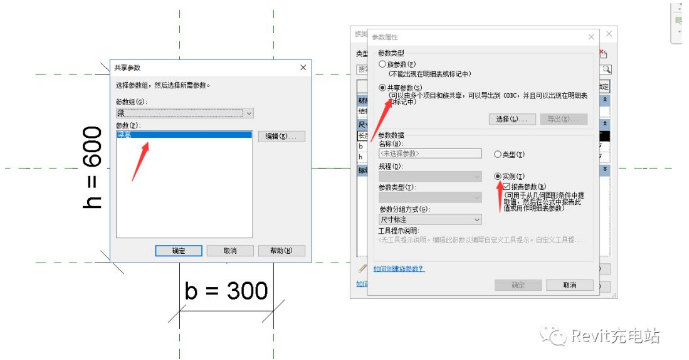
Task: Select the h = 600 dimension label
Action: [x=92, y=167]
